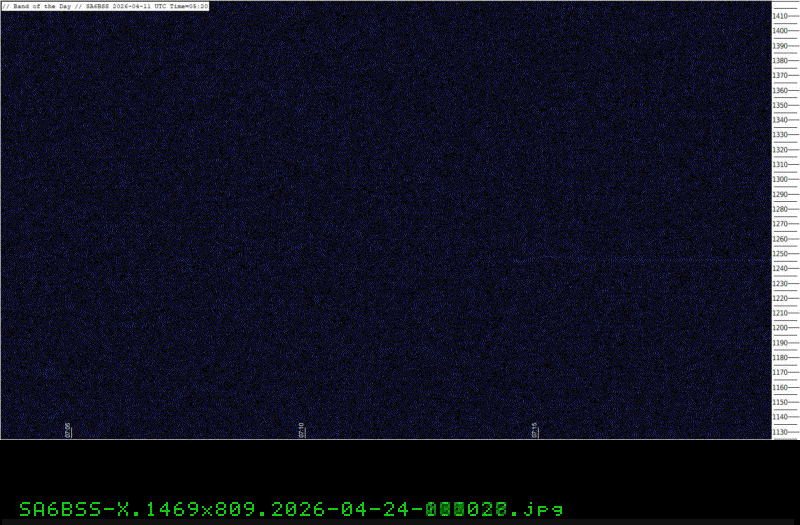
Task: Click the 1170 frequency scale label
Action: tap(780, 372)
